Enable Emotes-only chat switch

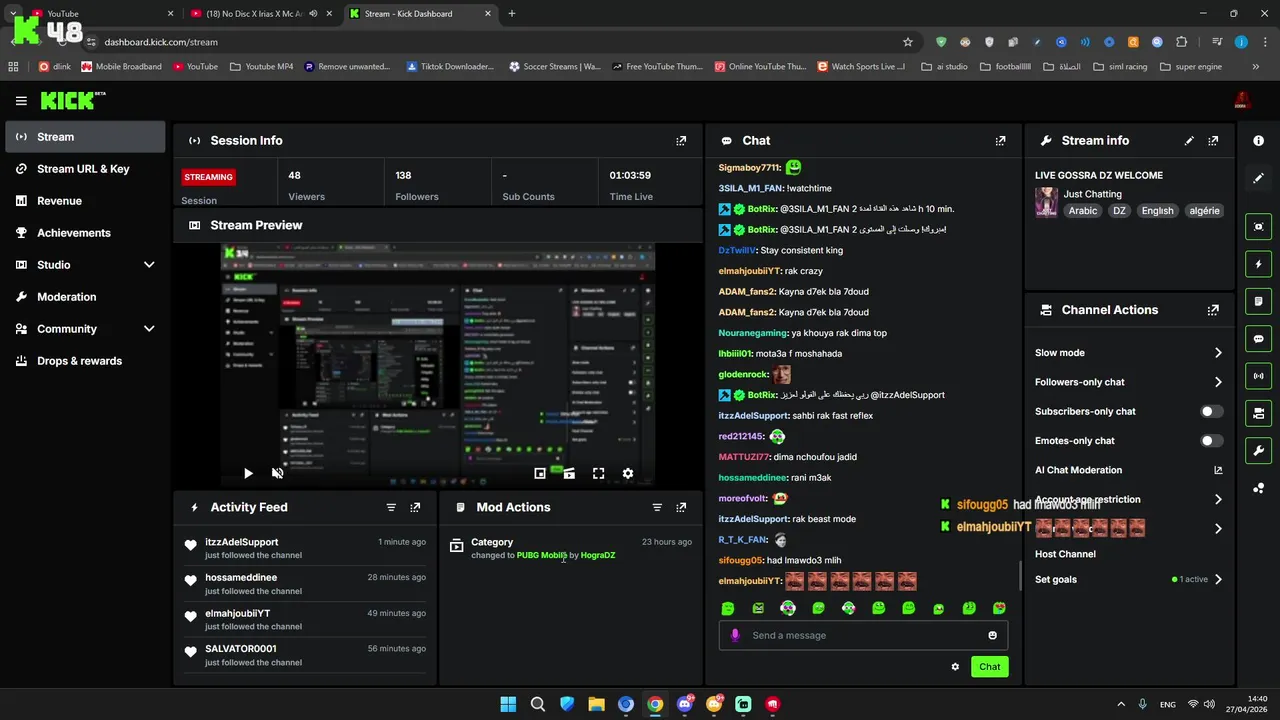[x=1211, y=441]
